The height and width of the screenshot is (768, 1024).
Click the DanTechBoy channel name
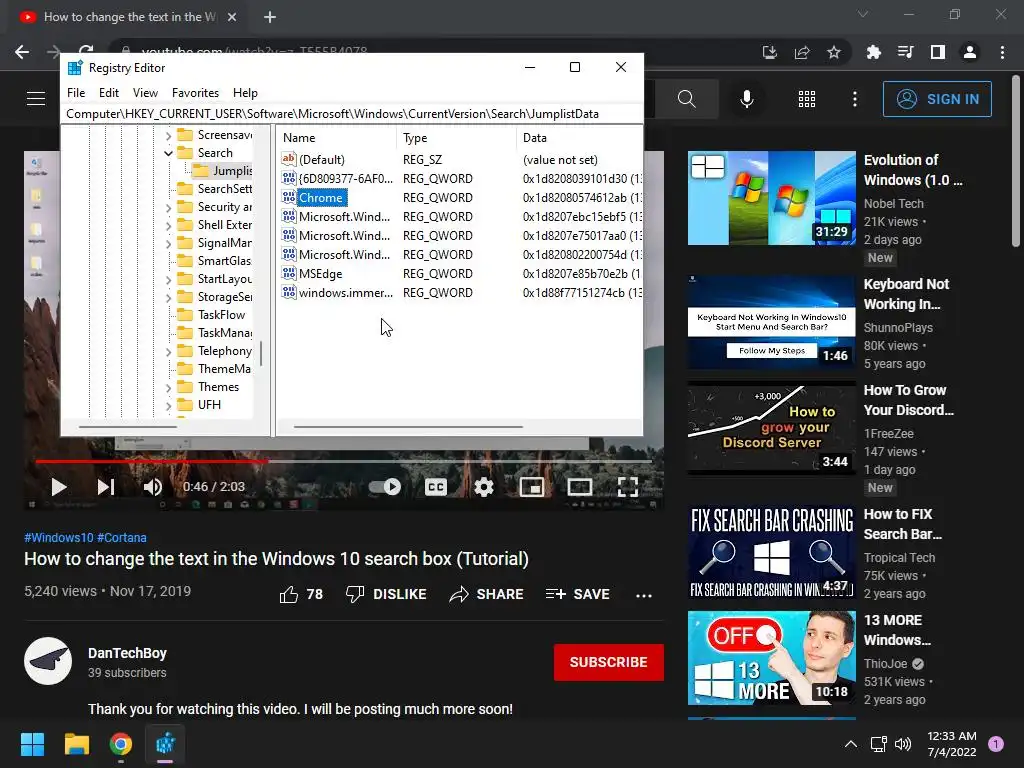point(127,653)
